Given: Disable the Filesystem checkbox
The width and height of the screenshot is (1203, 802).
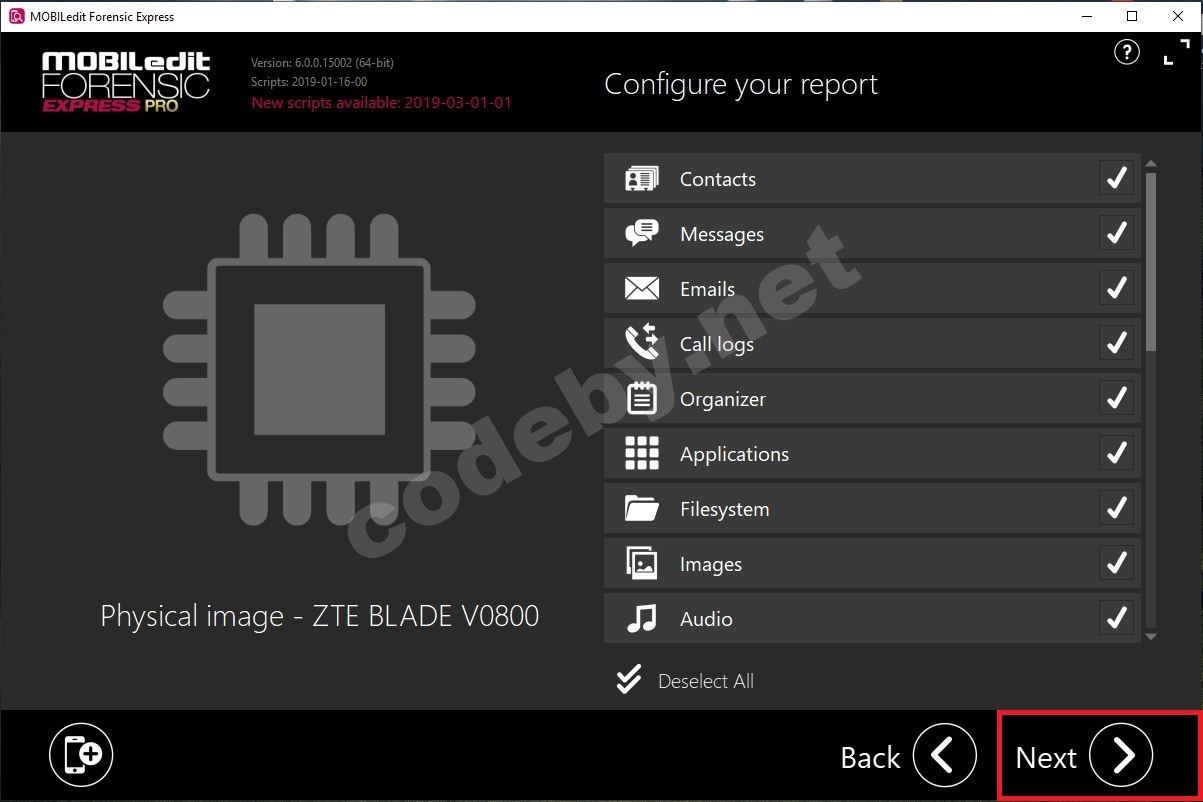Looking at the screenshot, I should pyautogui.click(x=1115, y=509).
